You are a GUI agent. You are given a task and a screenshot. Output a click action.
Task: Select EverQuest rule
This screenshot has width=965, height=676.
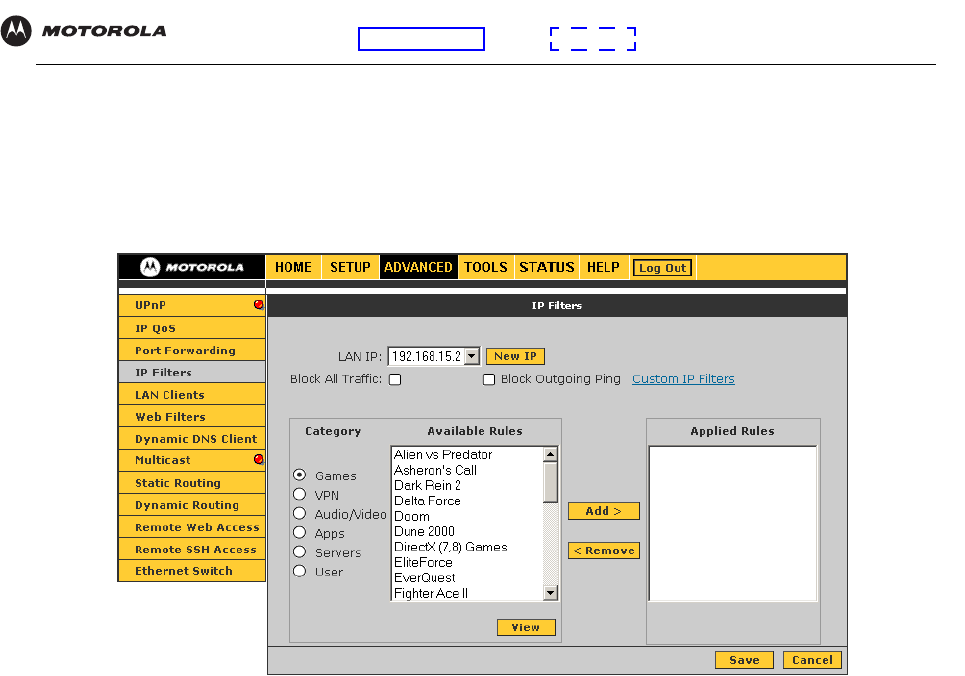click(x=467, y=577)
